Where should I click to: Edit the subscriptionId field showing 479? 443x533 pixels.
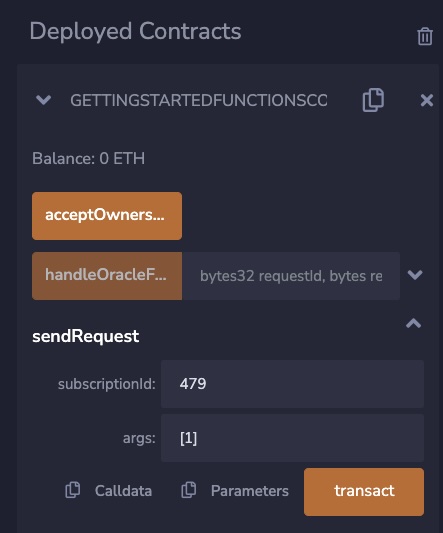[292, 384]
